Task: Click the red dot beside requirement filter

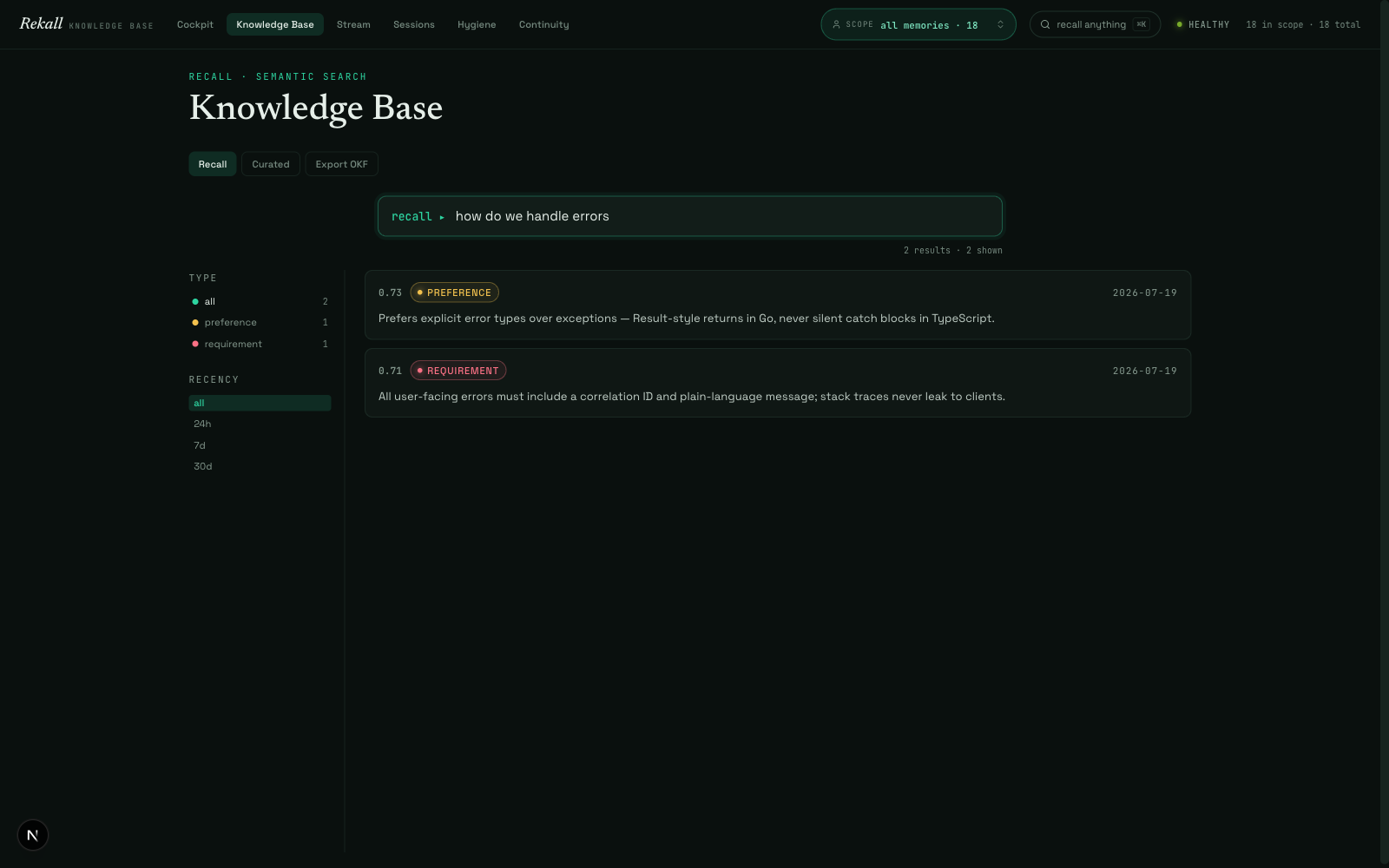Action: pyautogui.click(x=195, y=344)
